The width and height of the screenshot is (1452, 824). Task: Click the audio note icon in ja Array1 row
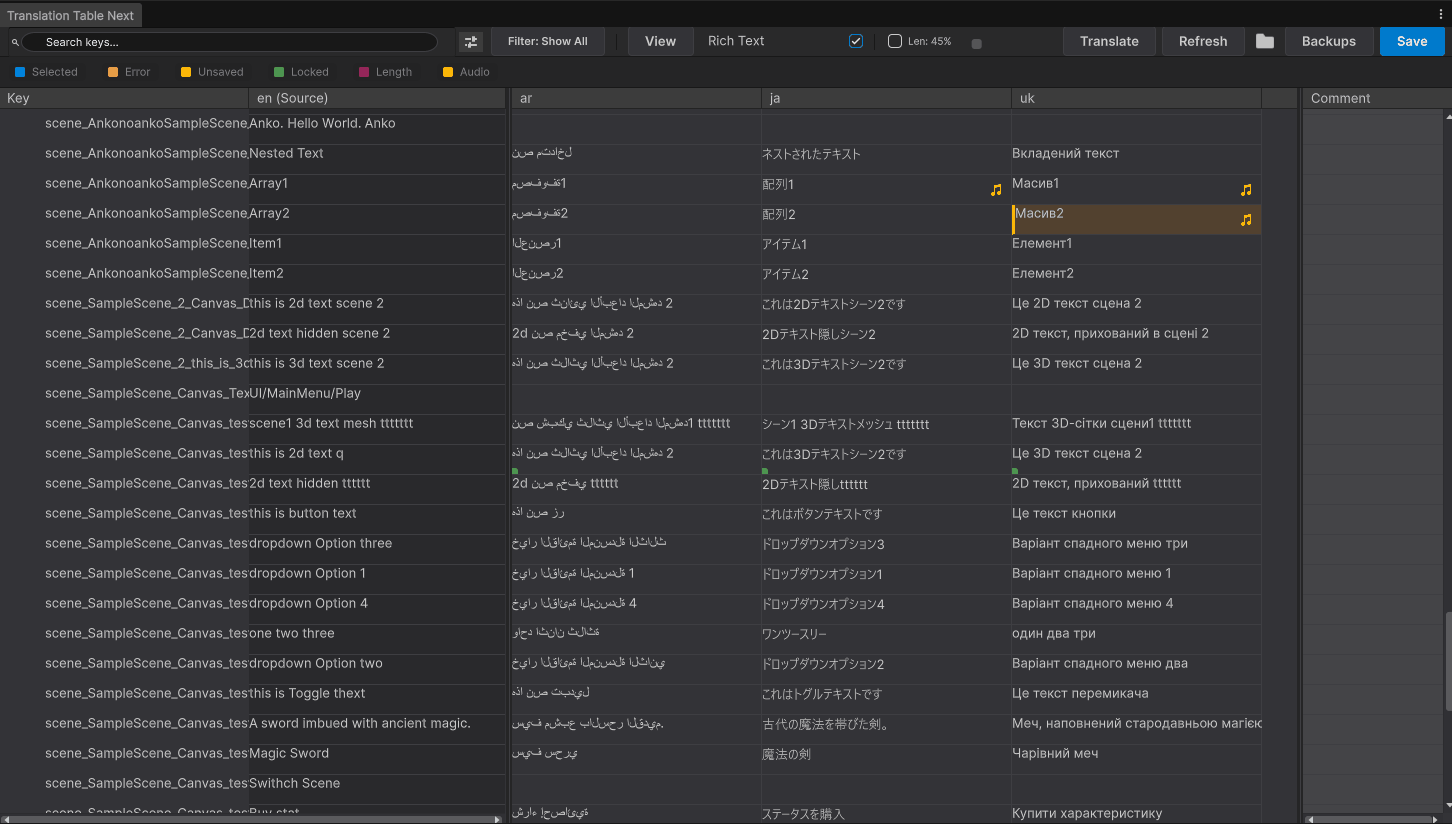995,190
